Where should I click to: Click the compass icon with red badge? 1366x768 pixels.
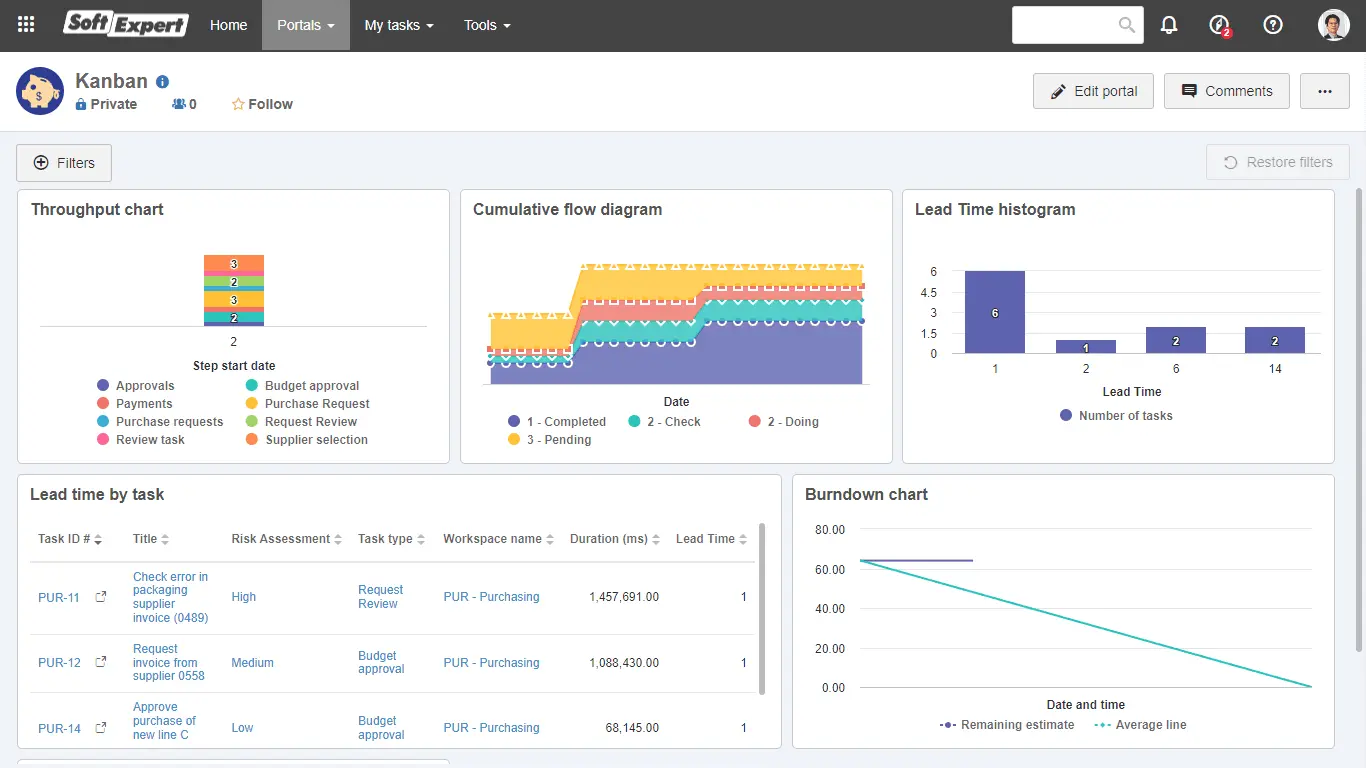point(1219,25)
